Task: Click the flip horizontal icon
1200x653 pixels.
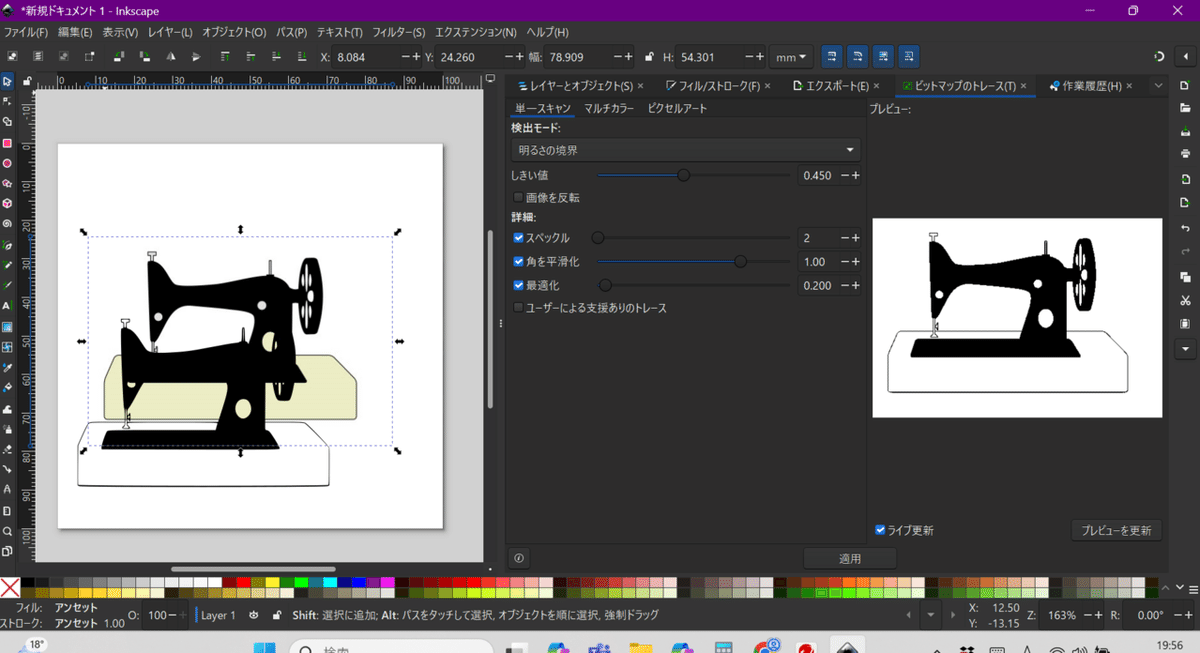Action: tap(171, 57)
